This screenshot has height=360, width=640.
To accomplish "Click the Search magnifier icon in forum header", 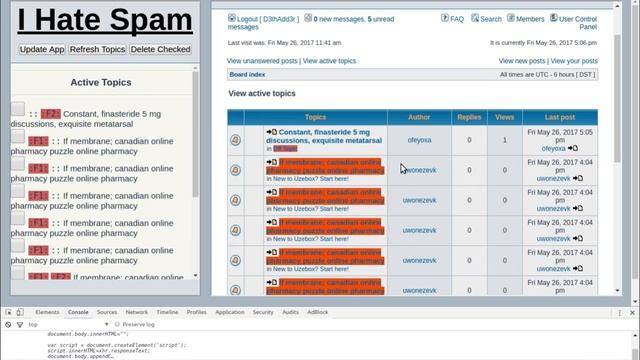I will (475, 18).
